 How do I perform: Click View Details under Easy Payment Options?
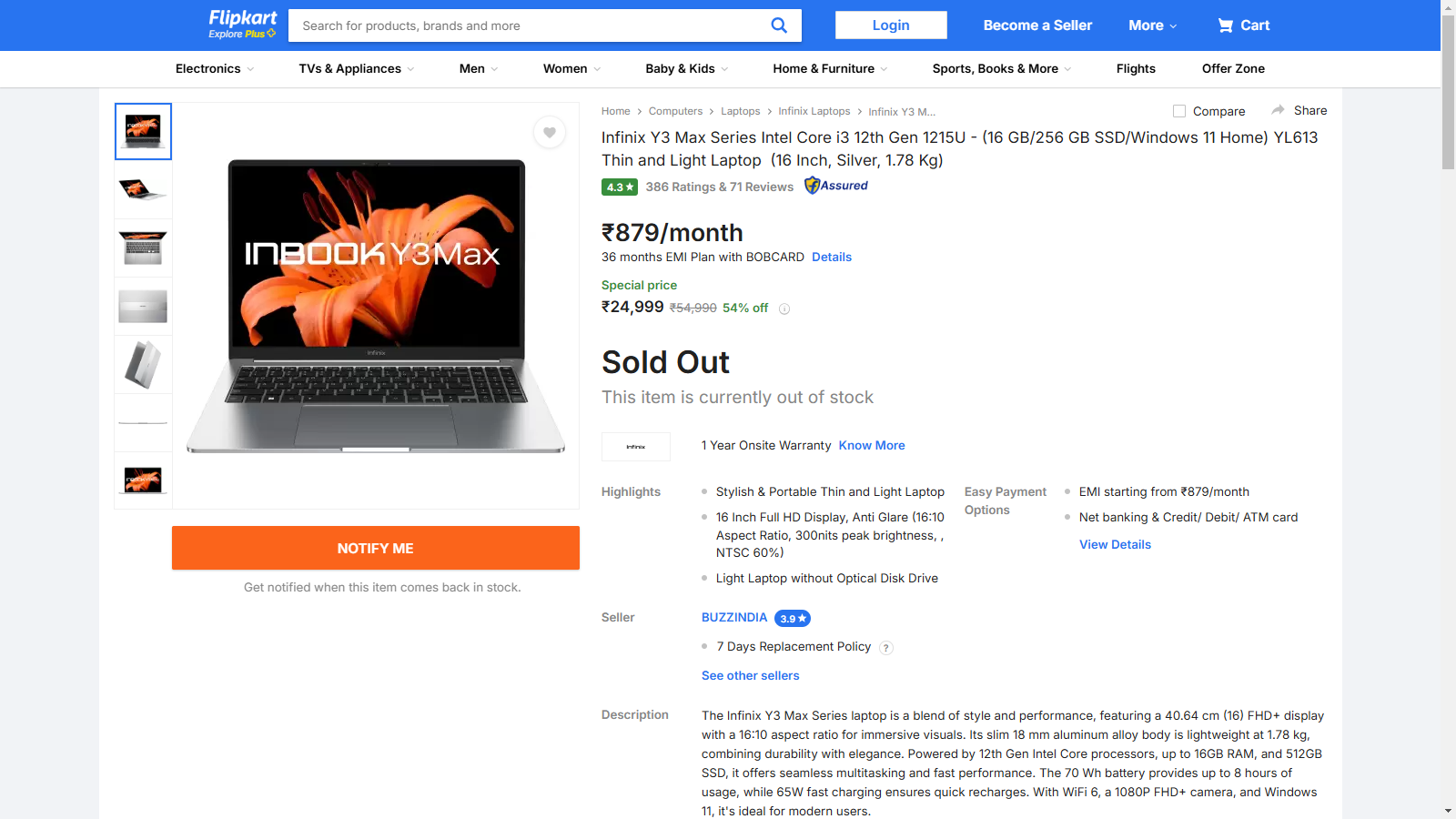point(1115,544)
